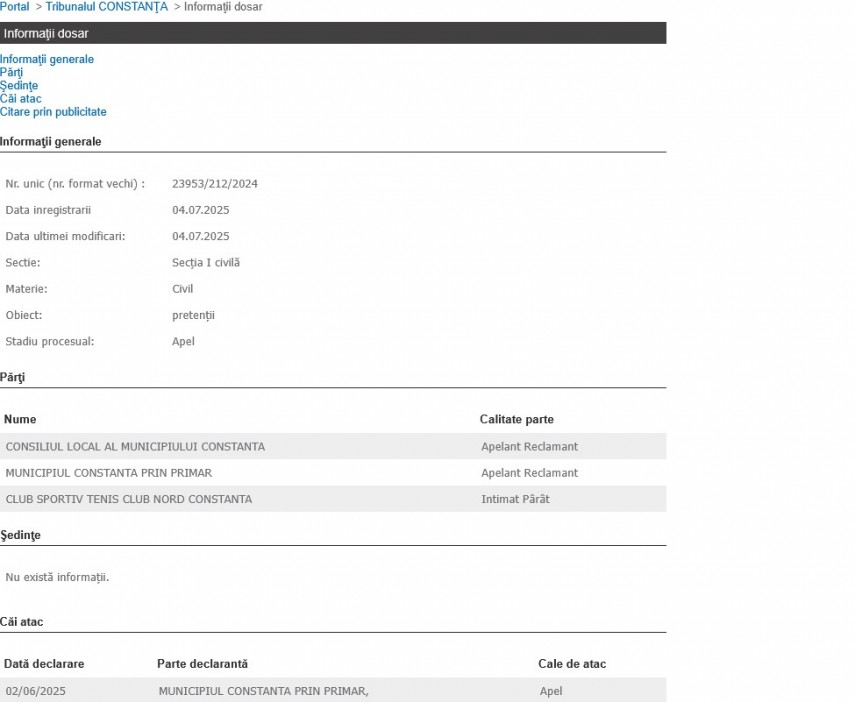
Task: Click Apelant Reclamant for CONSILIUL LOCAL row
Action: (x=529, y=447)
